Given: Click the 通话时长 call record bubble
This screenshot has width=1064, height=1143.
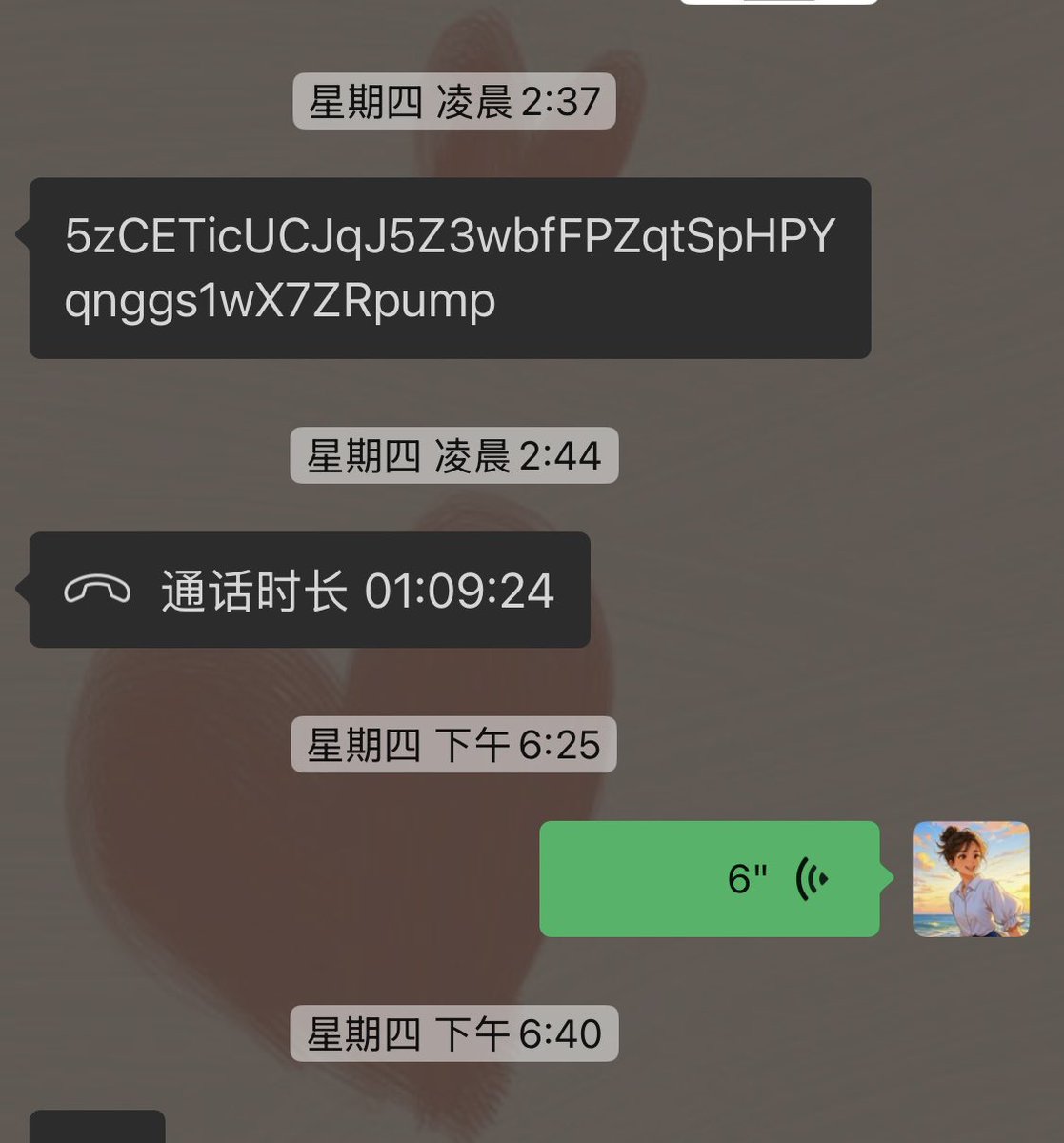Looking at the screenshot, I should pos(310,590).
